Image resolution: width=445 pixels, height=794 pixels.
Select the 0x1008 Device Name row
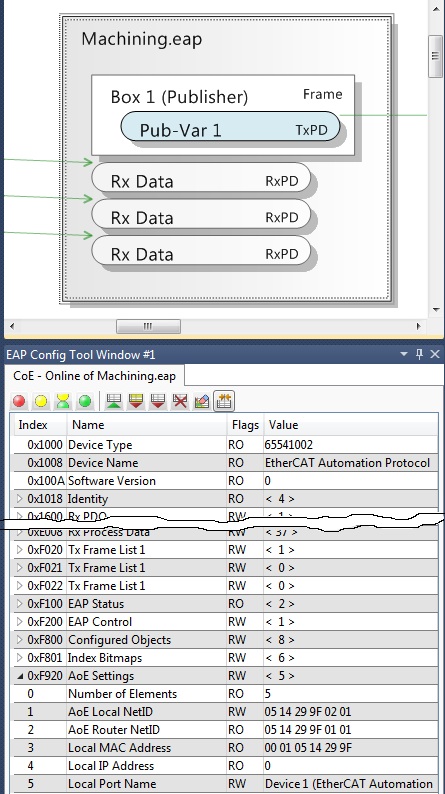coord(226,463)
